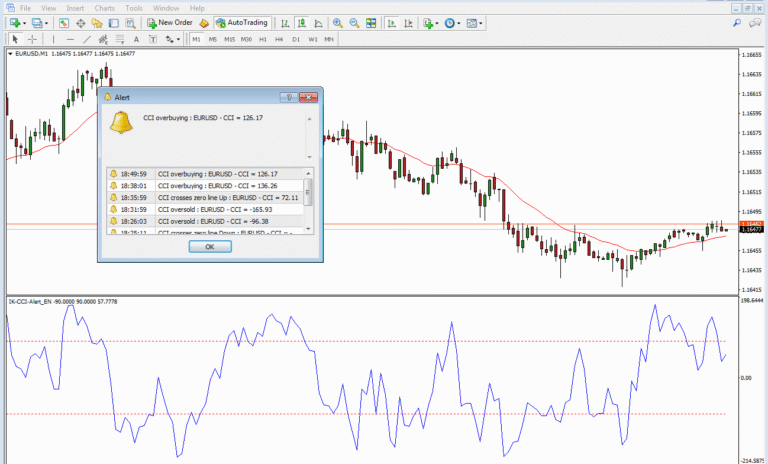Open the application icon left of File
The width and height of the screenshot is (768, 464).
[10, 8]
